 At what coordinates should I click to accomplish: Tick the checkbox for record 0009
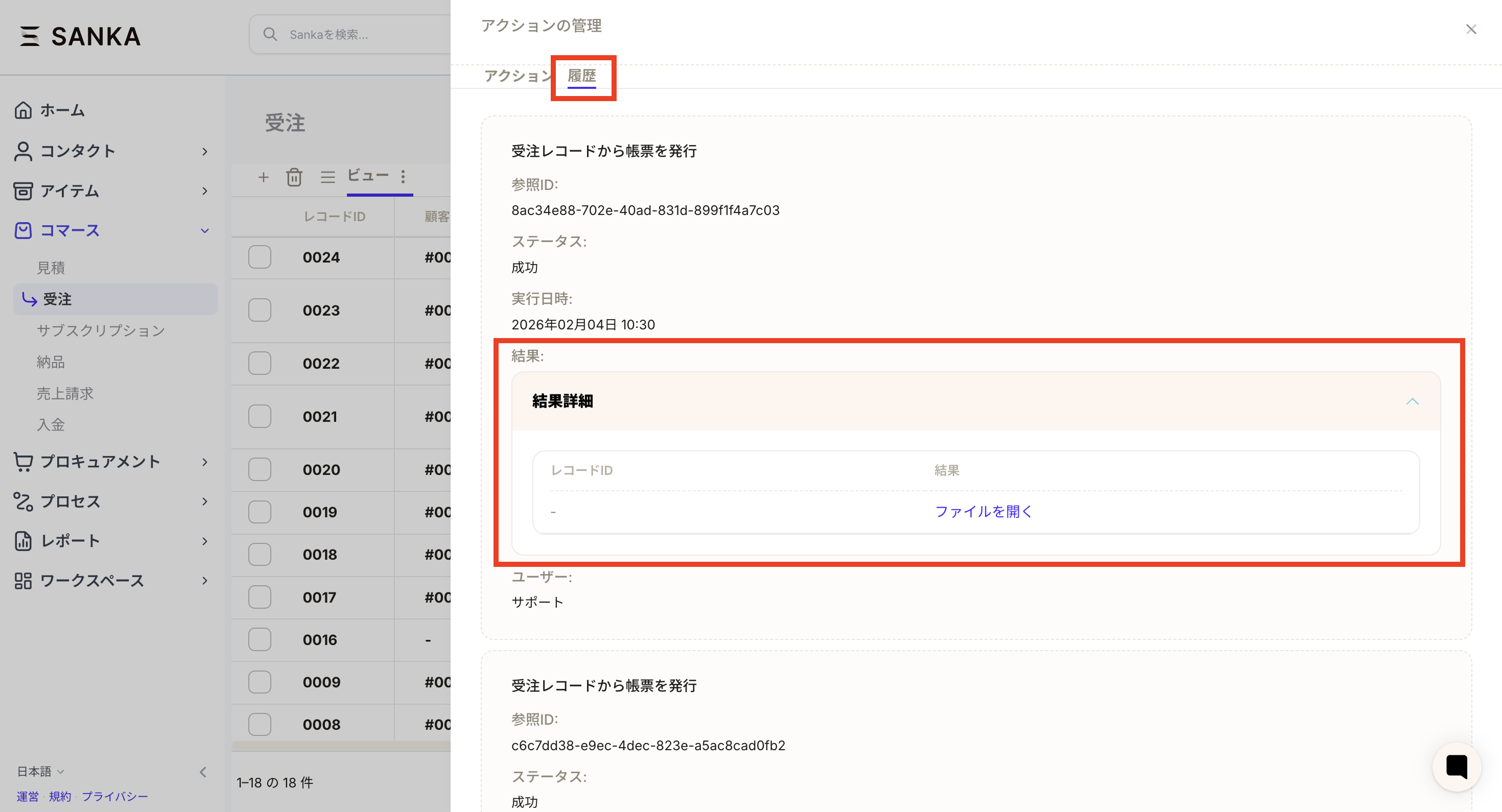(260, 681)
